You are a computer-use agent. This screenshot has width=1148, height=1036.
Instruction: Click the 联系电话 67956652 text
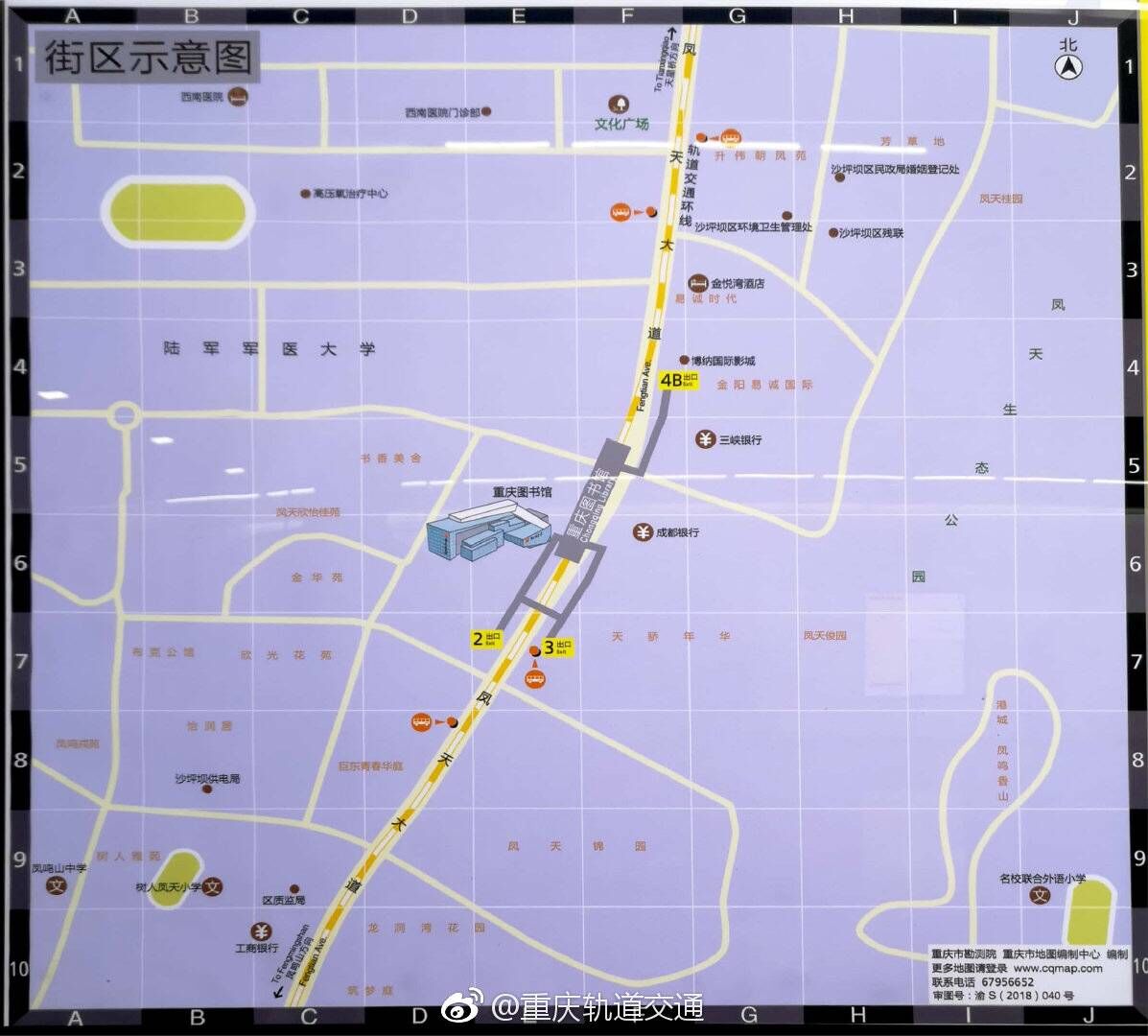pos(982,982)
